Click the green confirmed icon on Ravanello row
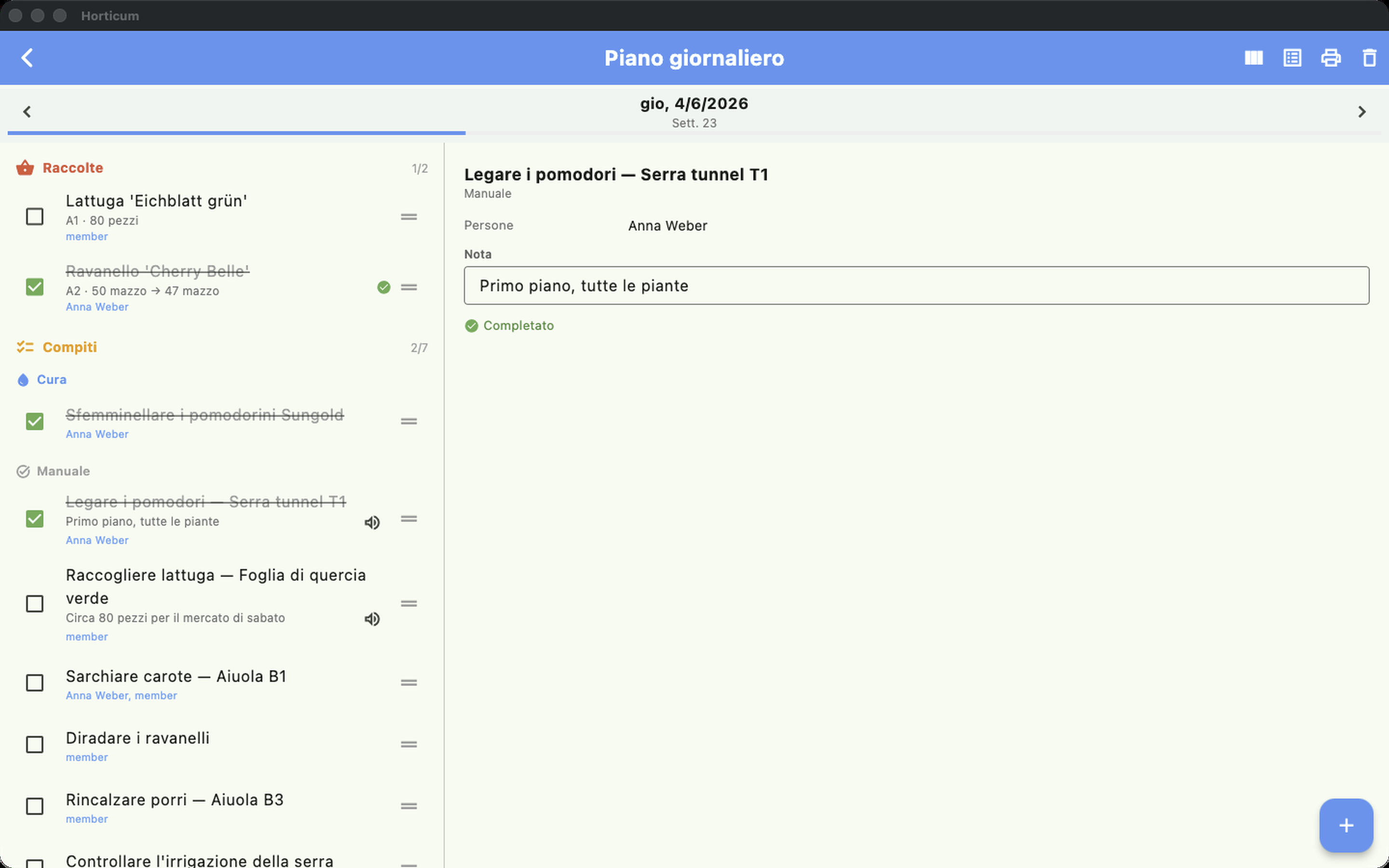Screen dimensions: 1389x868 pos(383,287)
